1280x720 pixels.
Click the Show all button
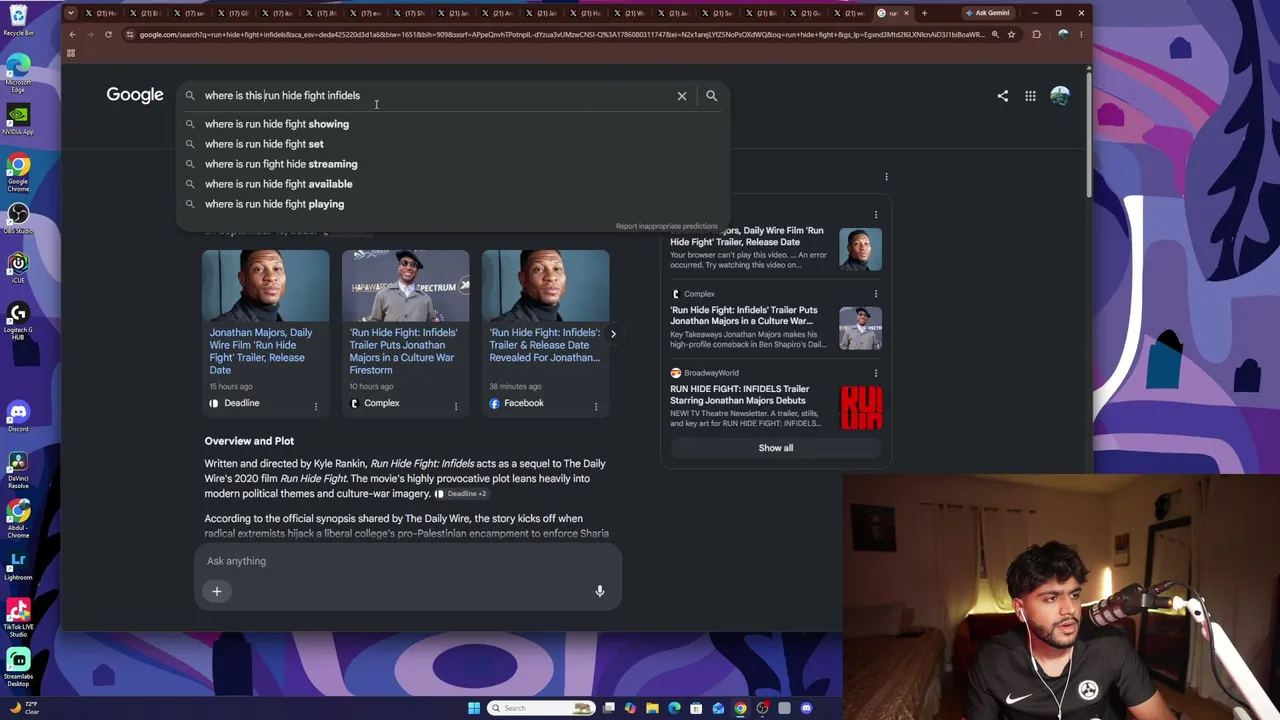775,448
